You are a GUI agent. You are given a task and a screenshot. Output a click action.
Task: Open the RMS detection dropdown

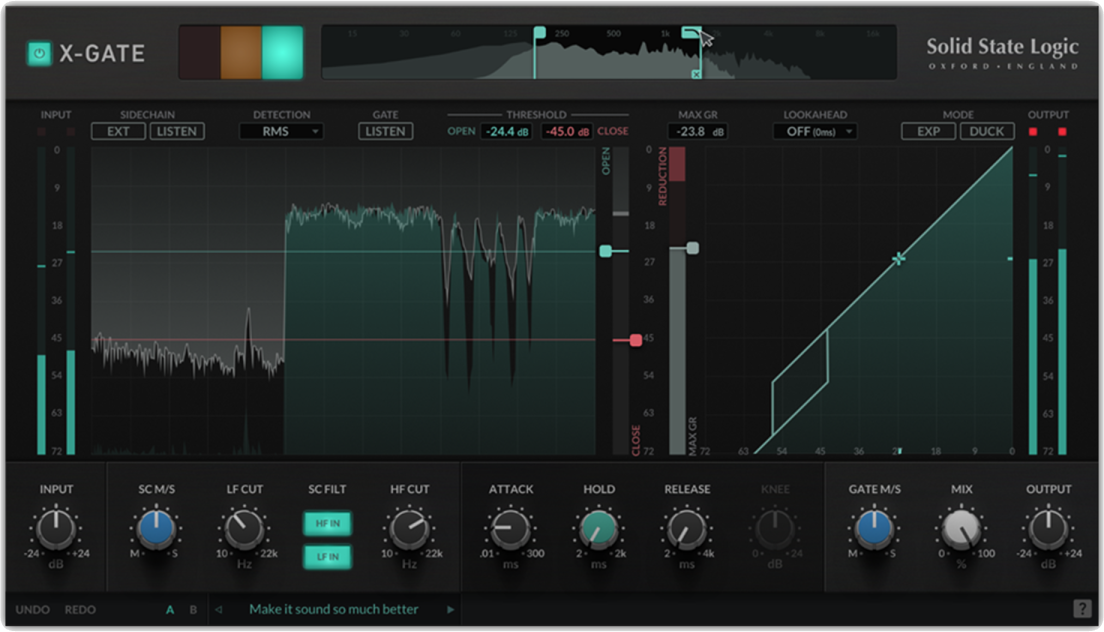point(281,131)
